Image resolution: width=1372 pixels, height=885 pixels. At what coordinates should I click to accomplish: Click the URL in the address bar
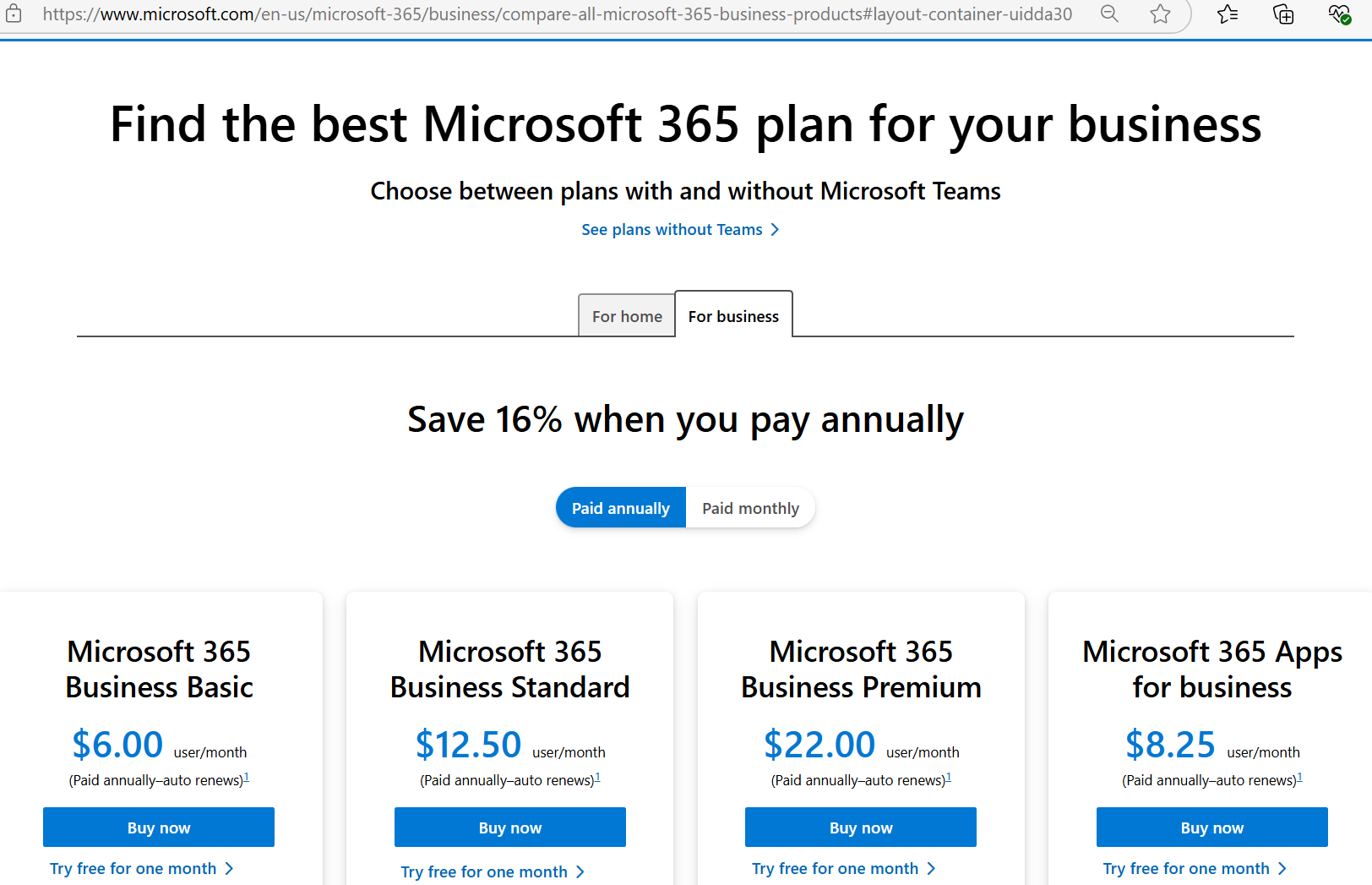(x=558, y=14)
